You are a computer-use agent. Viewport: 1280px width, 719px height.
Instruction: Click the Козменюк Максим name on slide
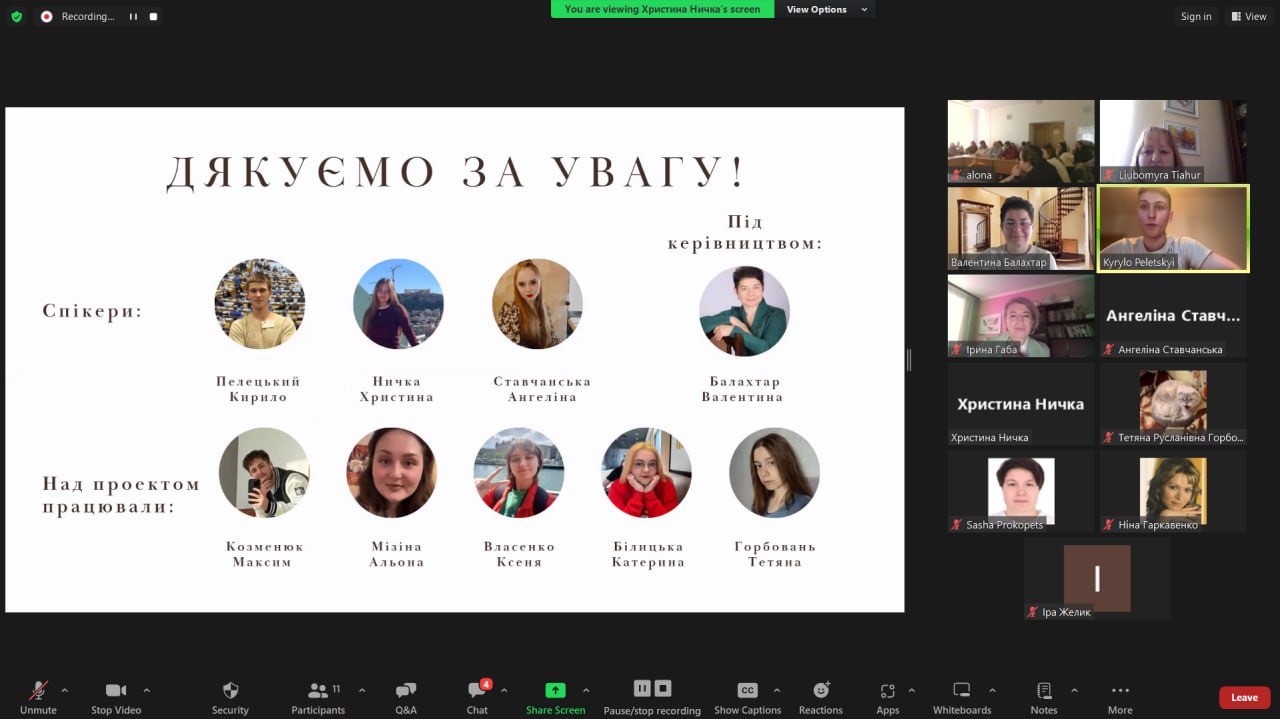264,554
